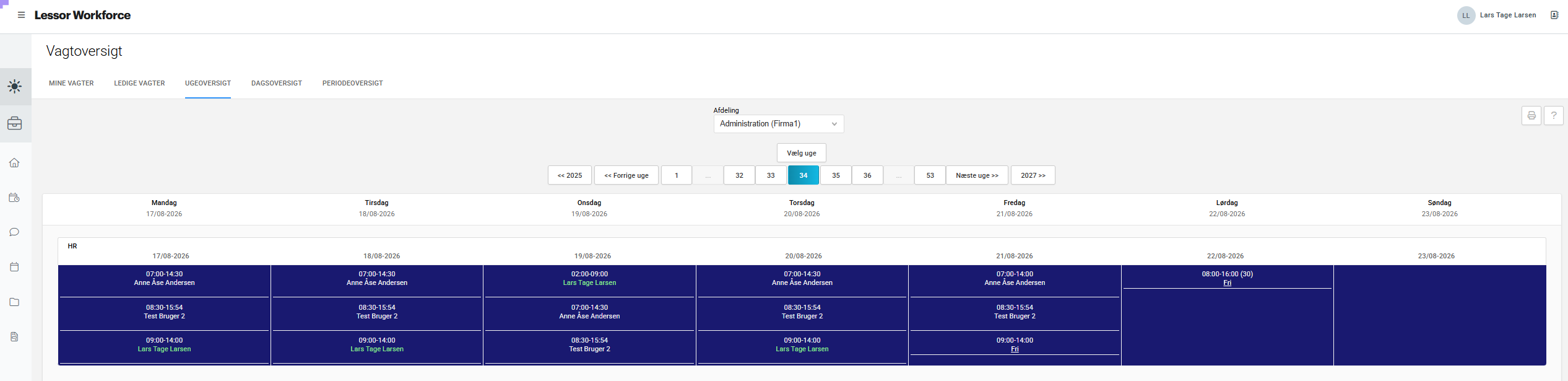Go to home via sidebar house icon
The width and height of the screenshot is (1568, 381).
pyautogui.click(x=14, y=163)
